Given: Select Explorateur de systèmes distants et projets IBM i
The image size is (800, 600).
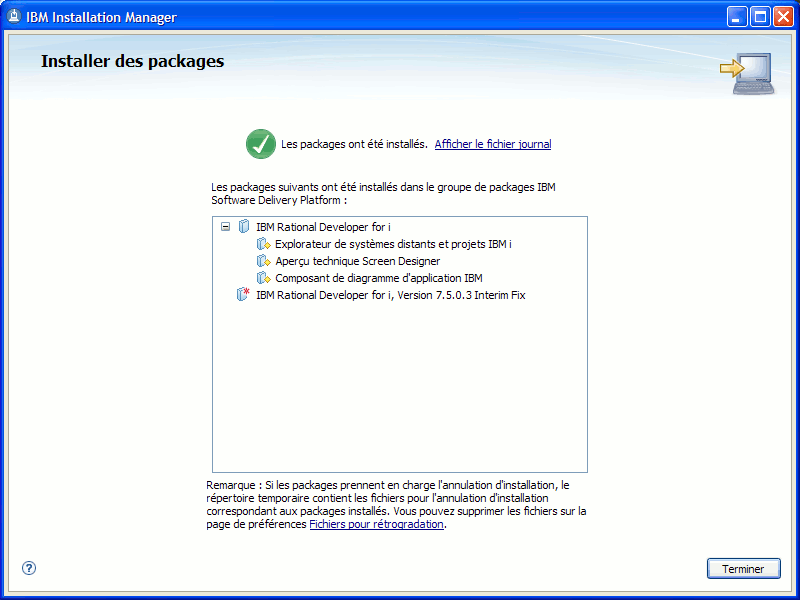Looking at the screenshot, I should pyautogui.click(x=393, y=244).
